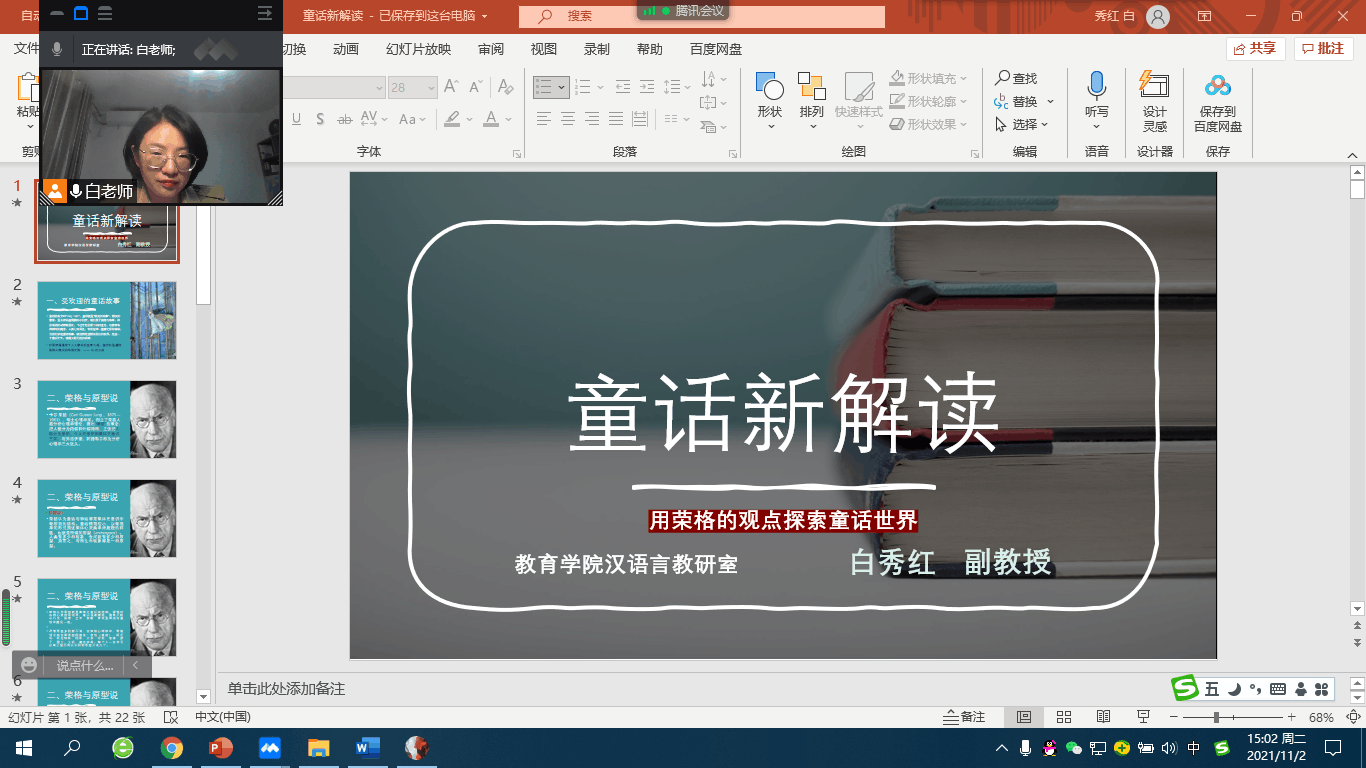Click the 听写 dictate microphone icon
Screen dimensions: 1366x768
[x=1096, y=87]
